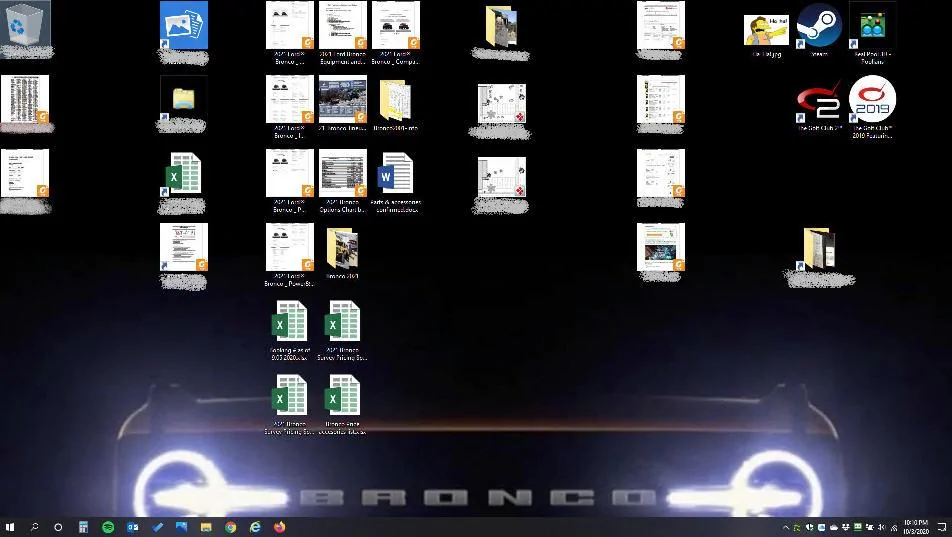The image size is (952, 537).
Task: Open the clock and date flyout
Action: 916,527
